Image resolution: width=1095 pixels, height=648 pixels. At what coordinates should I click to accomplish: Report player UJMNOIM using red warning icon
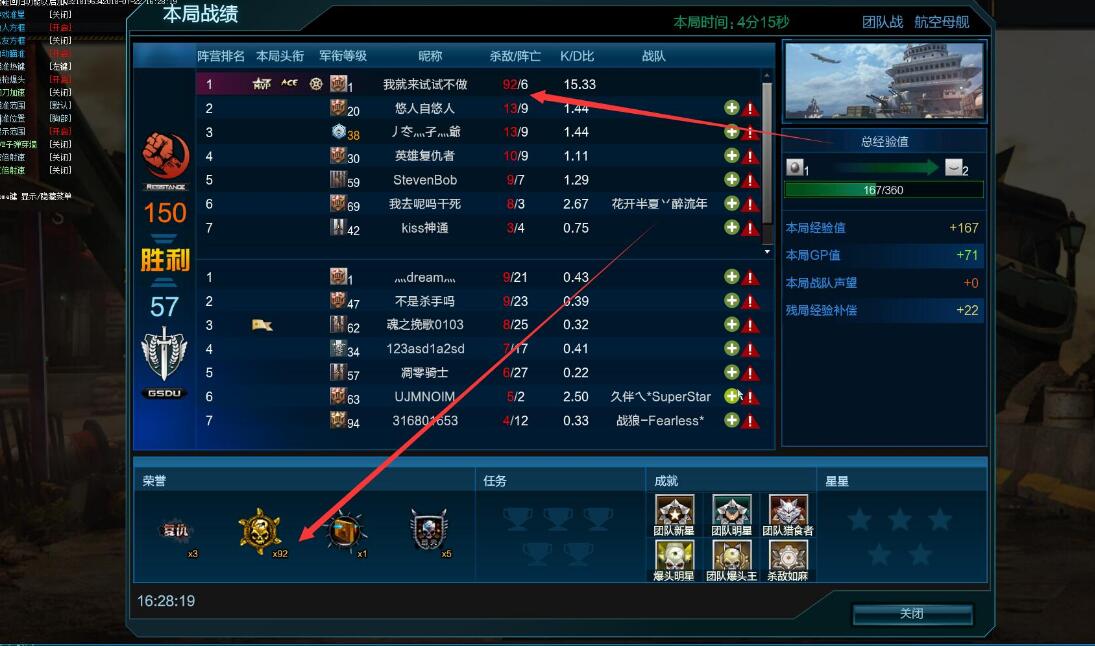point(751,397)
